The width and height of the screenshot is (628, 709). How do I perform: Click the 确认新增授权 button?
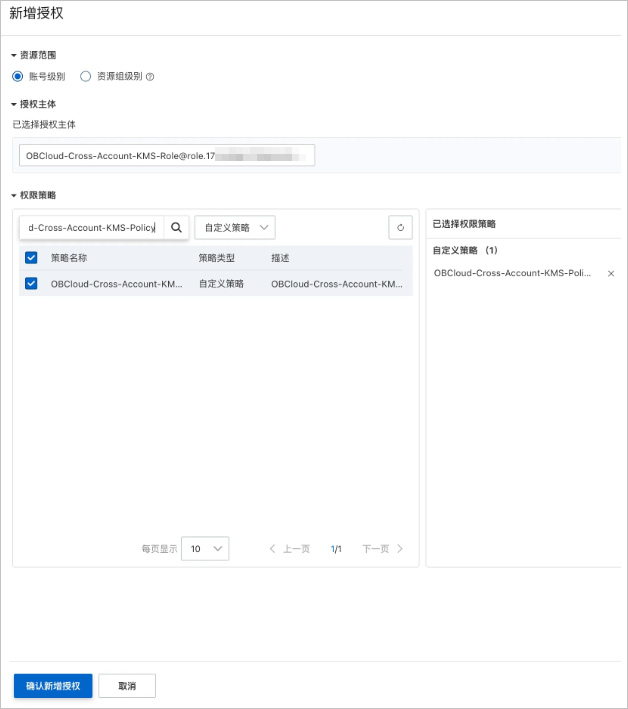53,686
